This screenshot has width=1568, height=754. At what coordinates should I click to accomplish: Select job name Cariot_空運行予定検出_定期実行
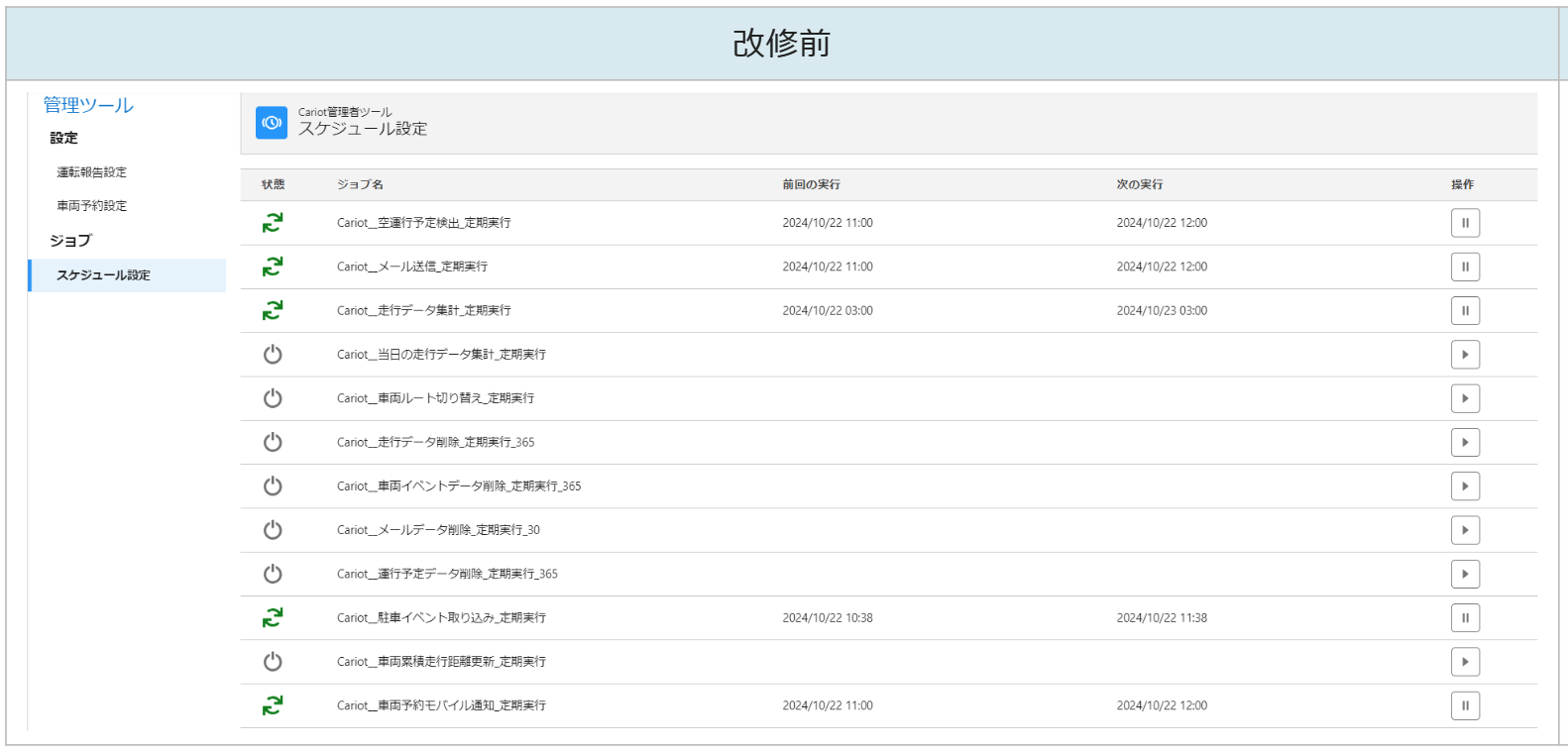[x=424, y=223]
